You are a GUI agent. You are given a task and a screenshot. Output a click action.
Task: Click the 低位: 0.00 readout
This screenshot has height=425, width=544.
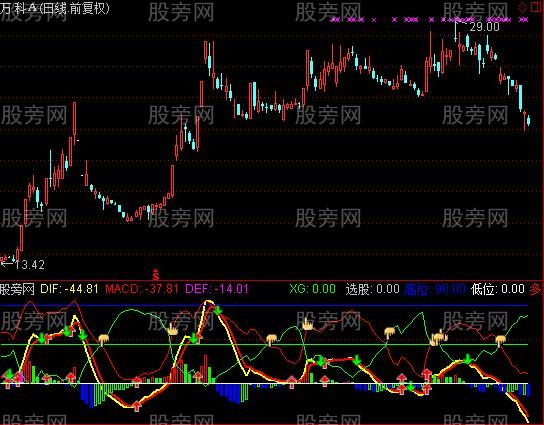pos(498,289)
